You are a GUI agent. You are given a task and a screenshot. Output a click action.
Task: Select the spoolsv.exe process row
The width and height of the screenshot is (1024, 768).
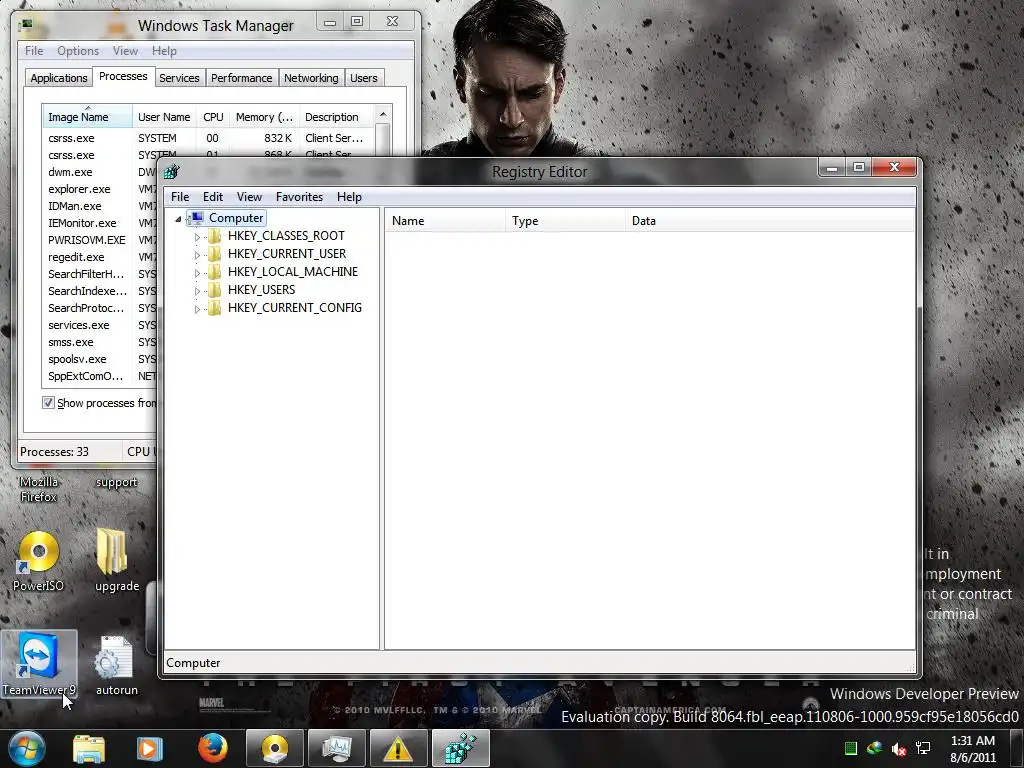pos(101,359)
